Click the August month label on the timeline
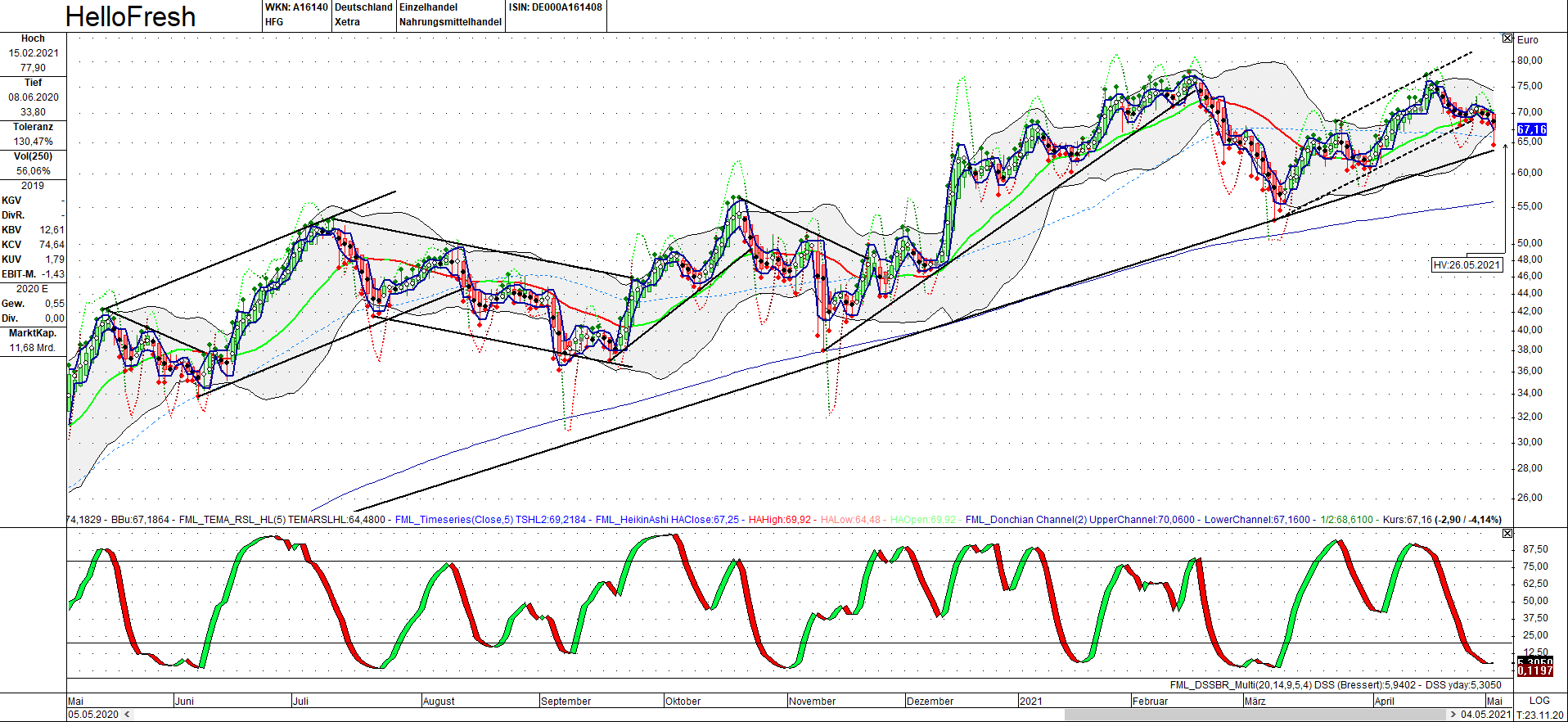Image resolution: width=1568 pixels, height=722 pixels. tap(439, 702)
